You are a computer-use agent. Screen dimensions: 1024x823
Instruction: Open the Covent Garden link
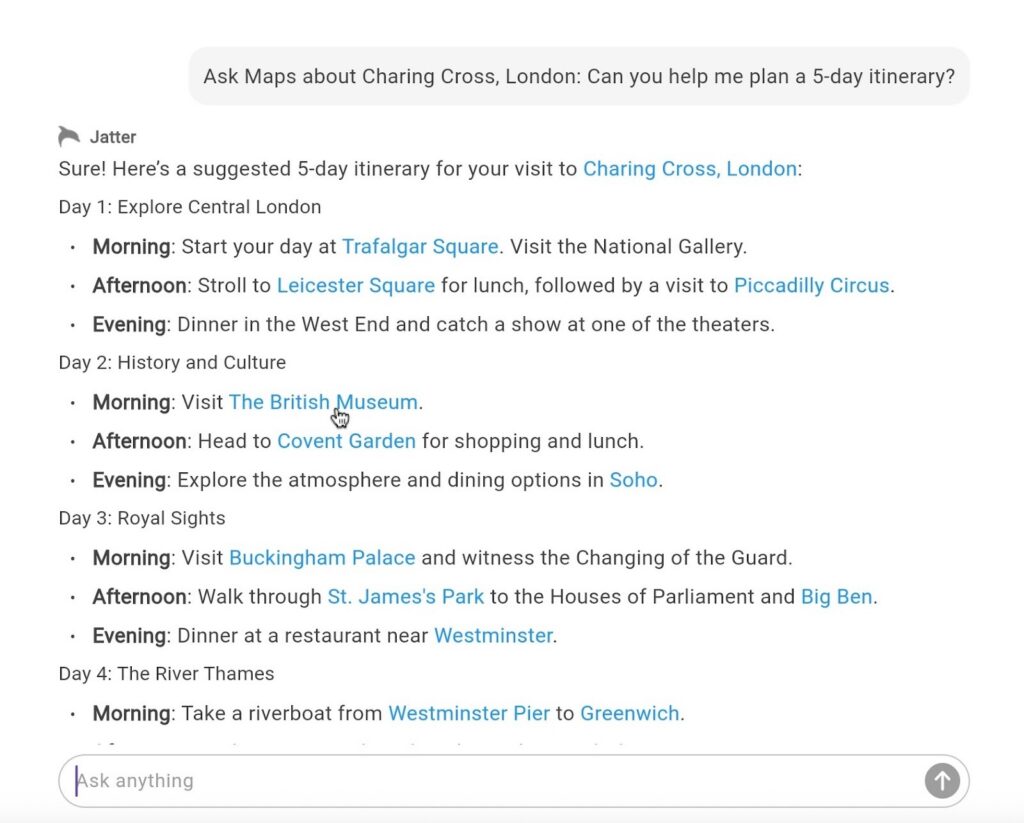pyautogui.click(x=346, y=441)
